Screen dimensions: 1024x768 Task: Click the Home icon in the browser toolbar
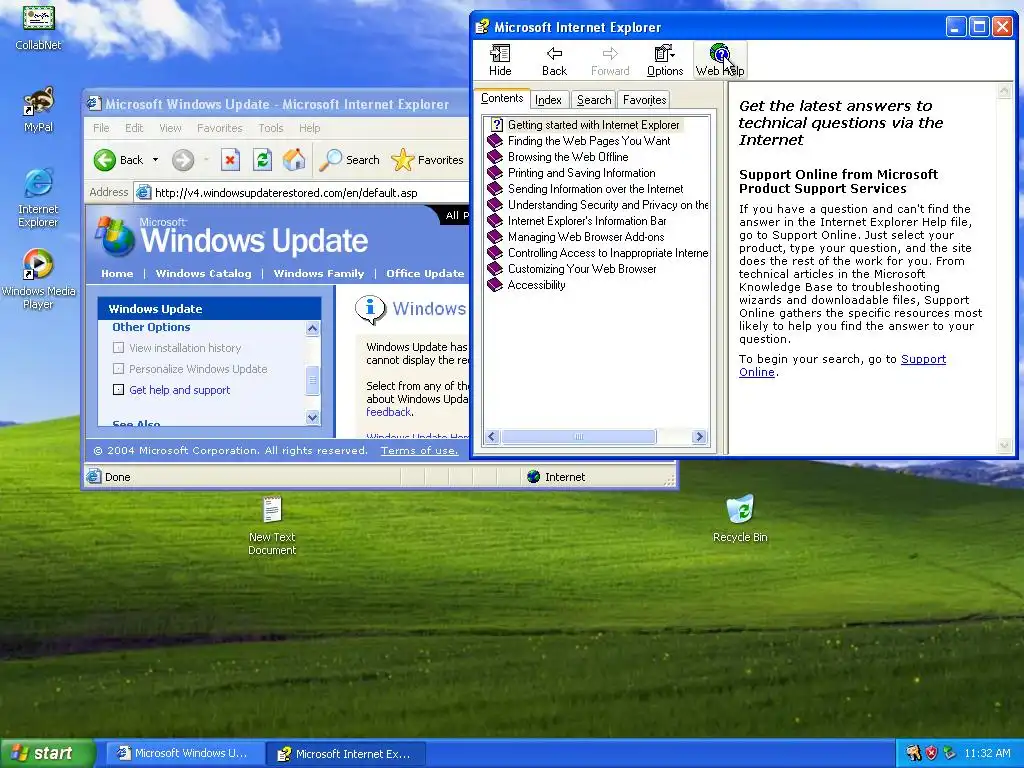click(x=294, y=160)
